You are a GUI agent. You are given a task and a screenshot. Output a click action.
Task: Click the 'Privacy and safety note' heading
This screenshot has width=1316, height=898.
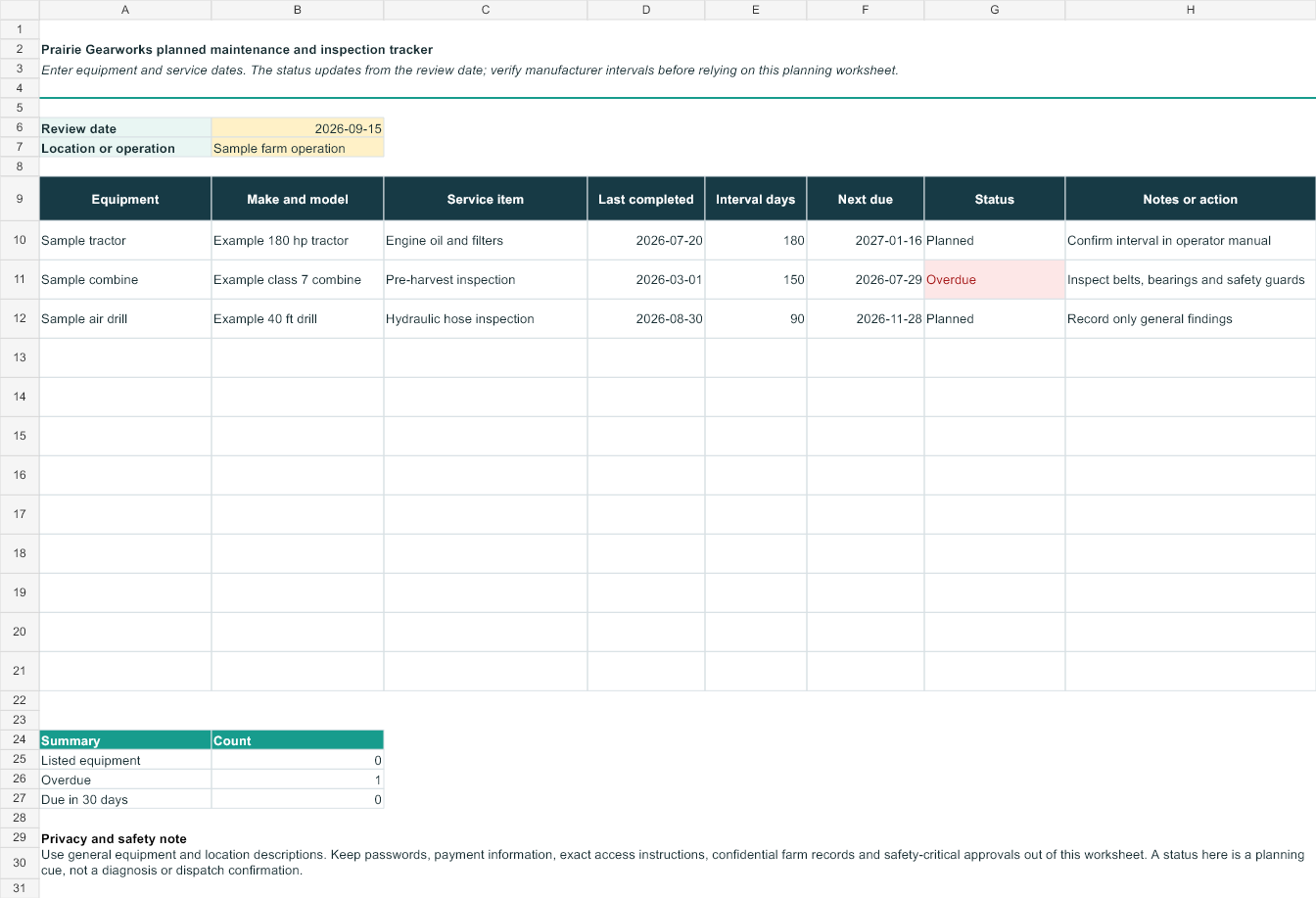coord(114,838)
